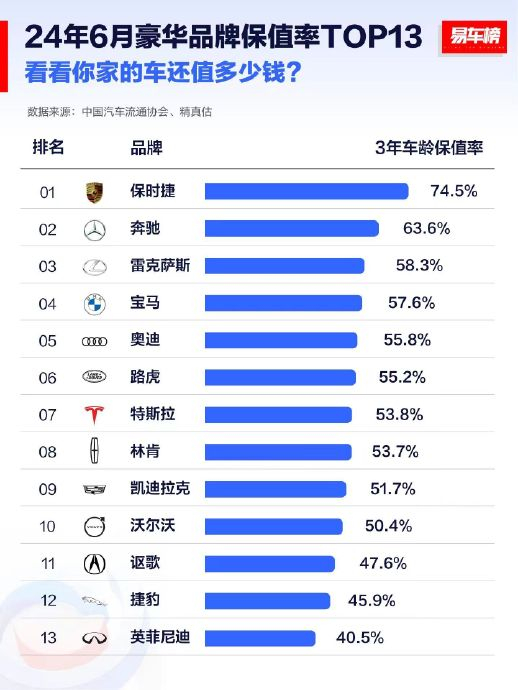Image resolution: width=518 pixels, height=690 pixels.
Task: Click the red Tesla logo
Action: pyautogui.click(x=94, y=415)
